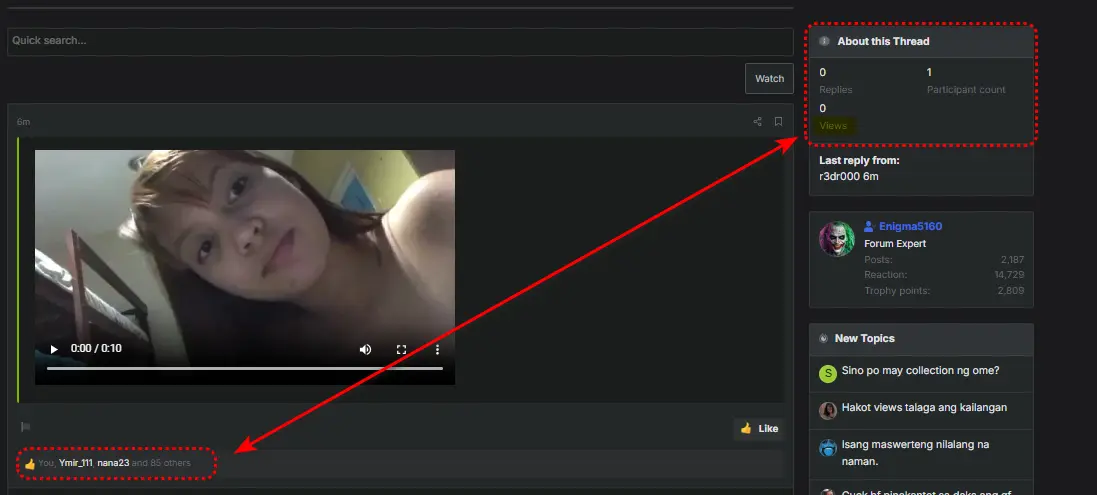Viewport: 1097px width, 495px height.
Task: Bookmark this post with the bookmark icon
Action: click(x=778, y=122)
